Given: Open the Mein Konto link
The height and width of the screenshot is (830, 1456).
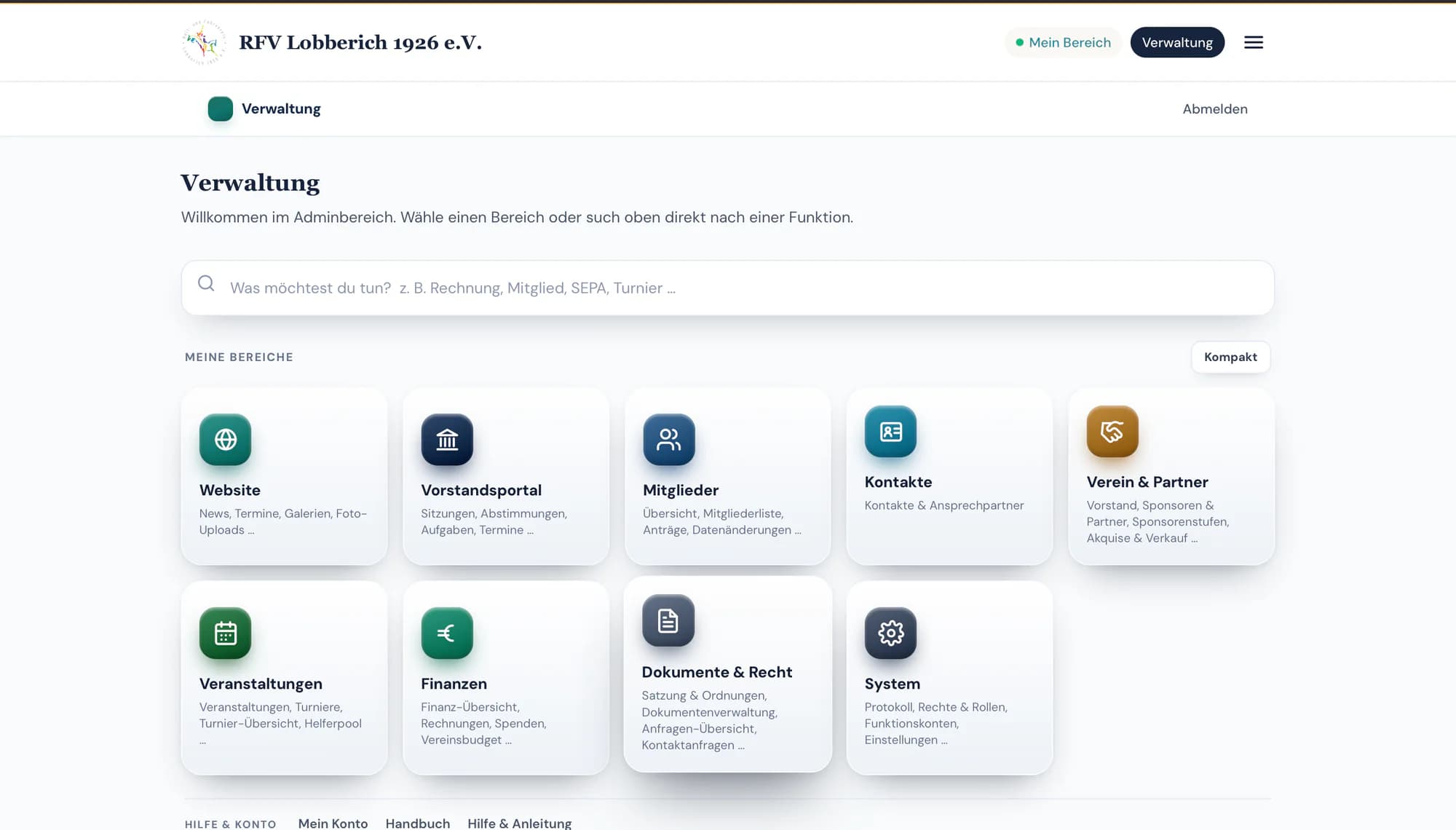Looking at the screenshot, I should pos(333,823).
